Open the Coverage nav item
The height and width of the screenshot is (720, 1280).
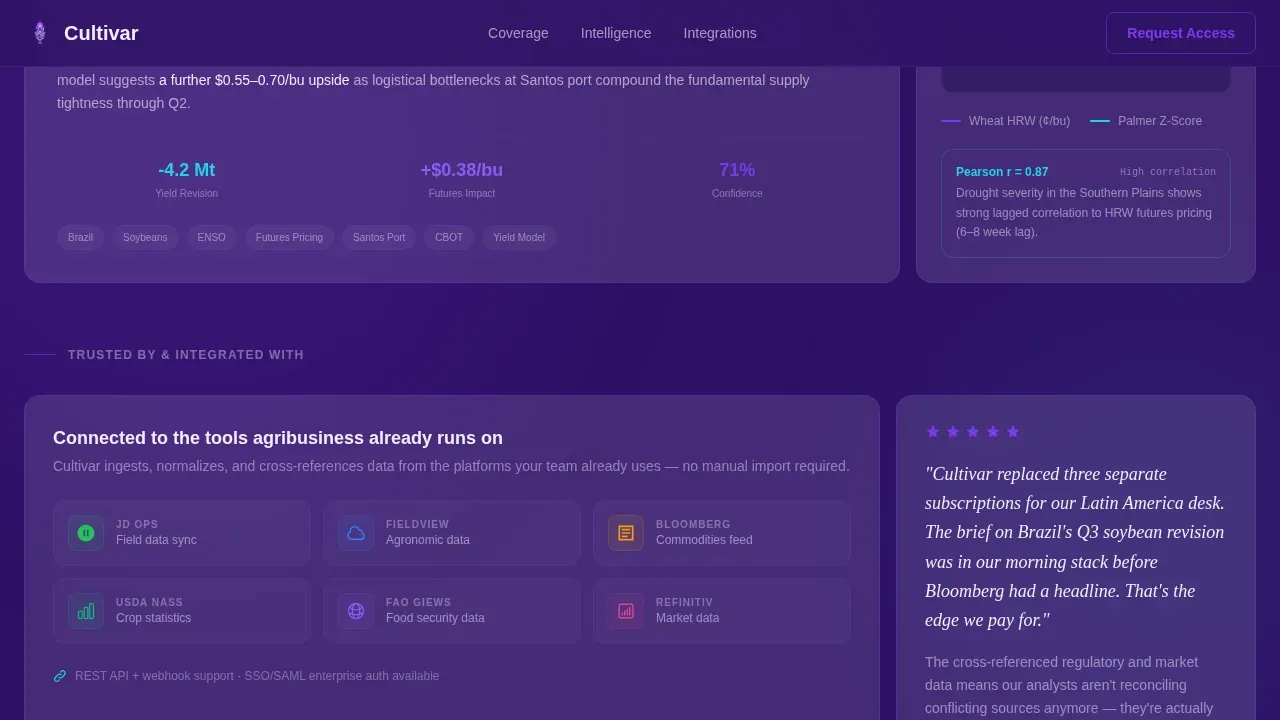pyautogui.click(x=518, y=33)
